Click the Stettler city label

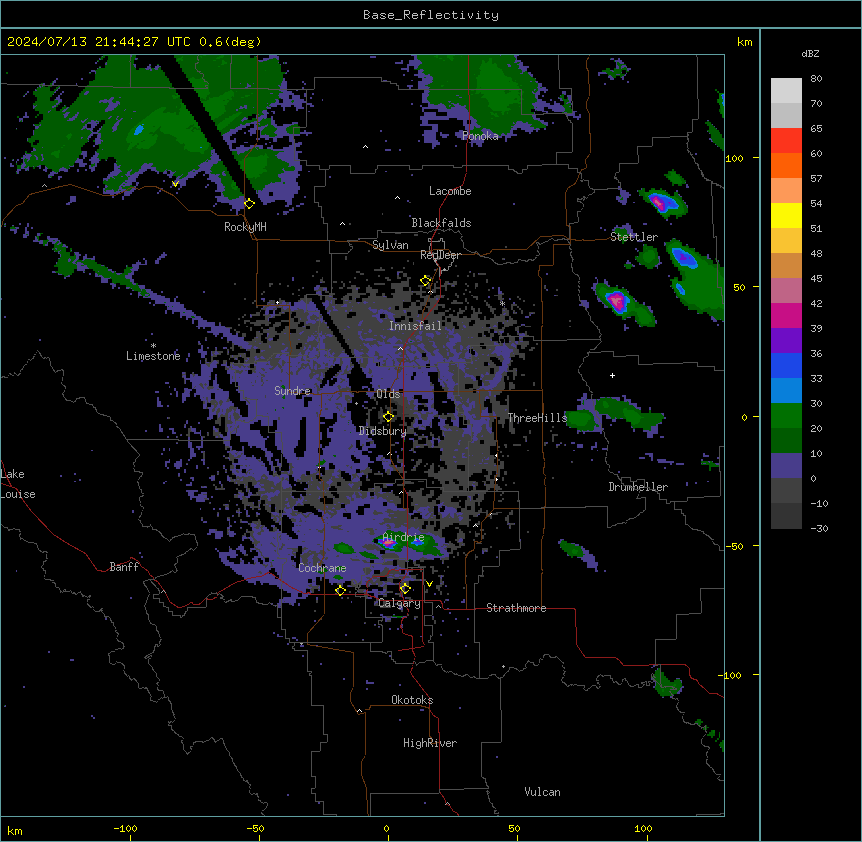point(634,237)
